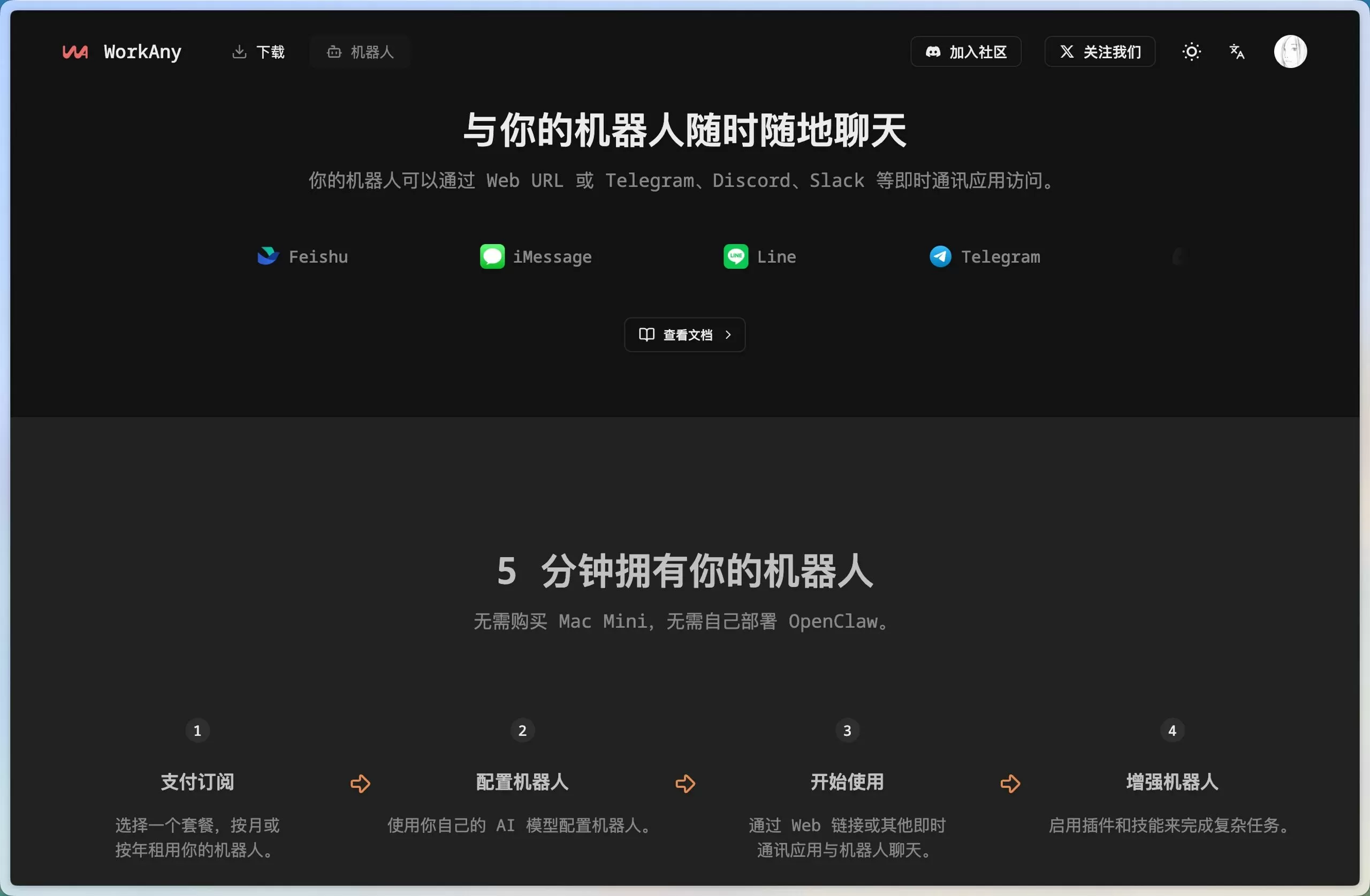The width and height of the screenshot is (1370, 896).
Task: Click the iMessage green bubble icon
Action: [492, 256]
